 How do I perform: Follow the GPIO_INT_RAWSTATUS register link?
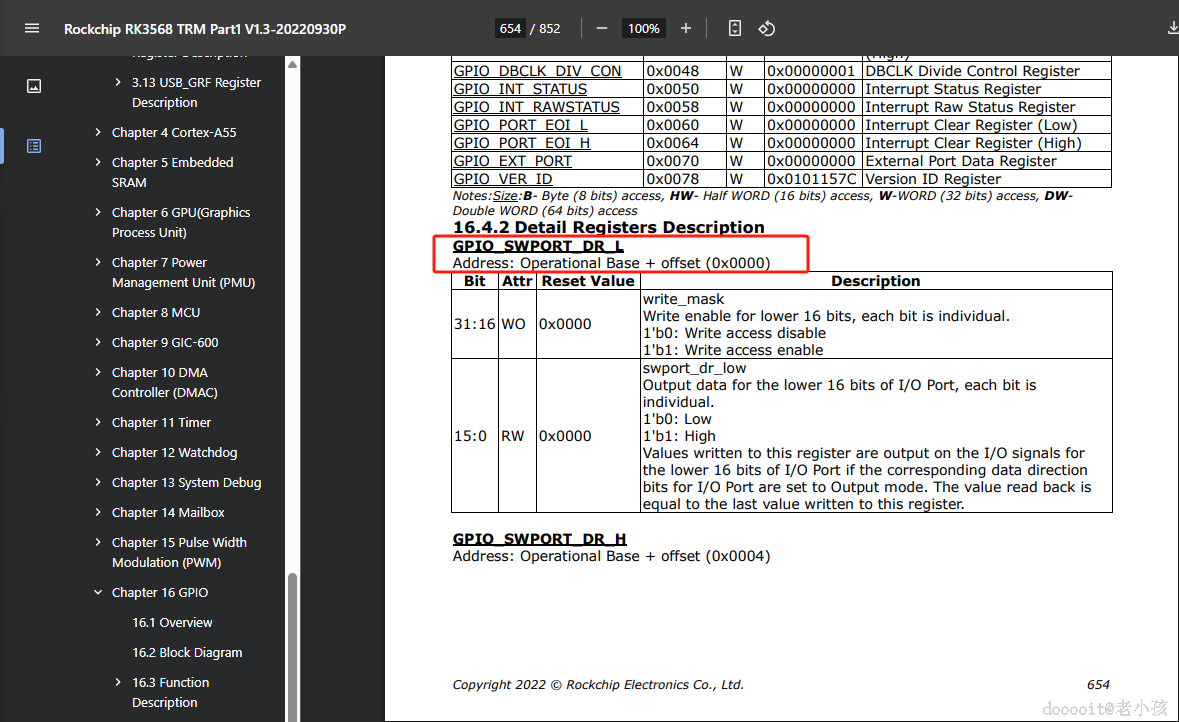click(536, 107)
